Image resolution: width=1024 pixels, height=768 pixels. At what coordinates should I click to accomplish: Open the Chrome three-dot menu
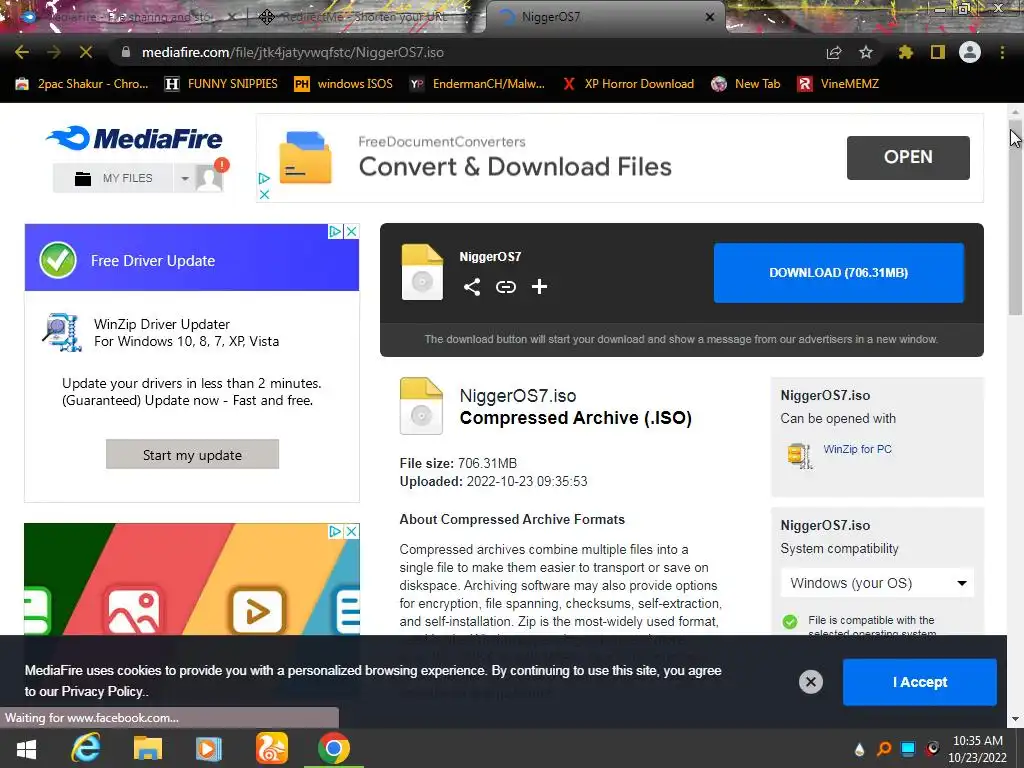tap(1002, 52)
